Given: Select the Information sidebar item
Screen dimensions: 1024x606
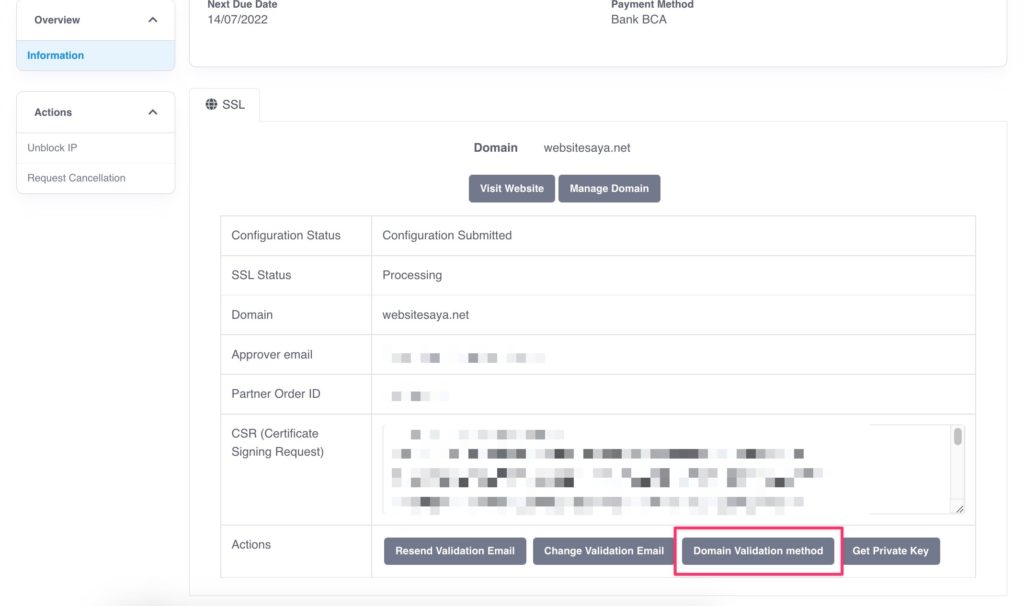Looking at the screenshot, I should pos(54,55).
